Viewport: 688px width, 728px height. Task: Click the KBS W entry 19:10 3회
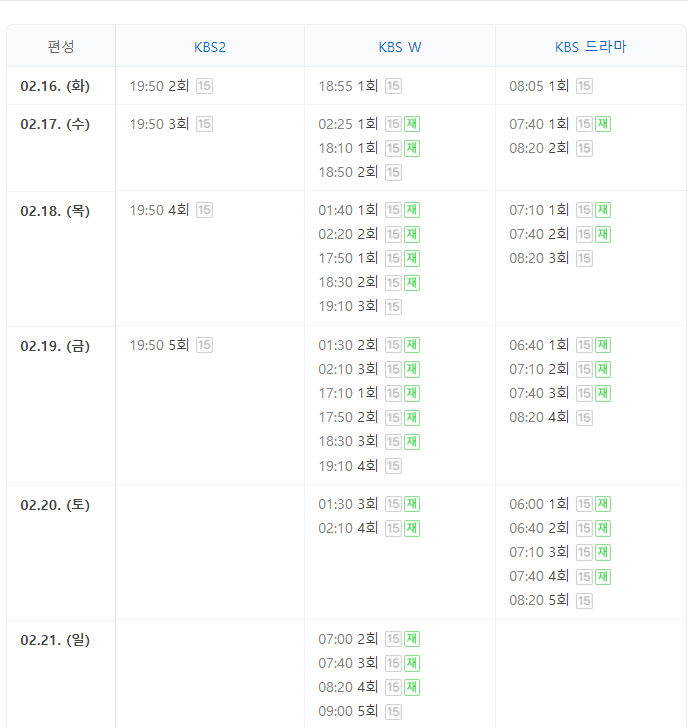click(x=348, y=306)
